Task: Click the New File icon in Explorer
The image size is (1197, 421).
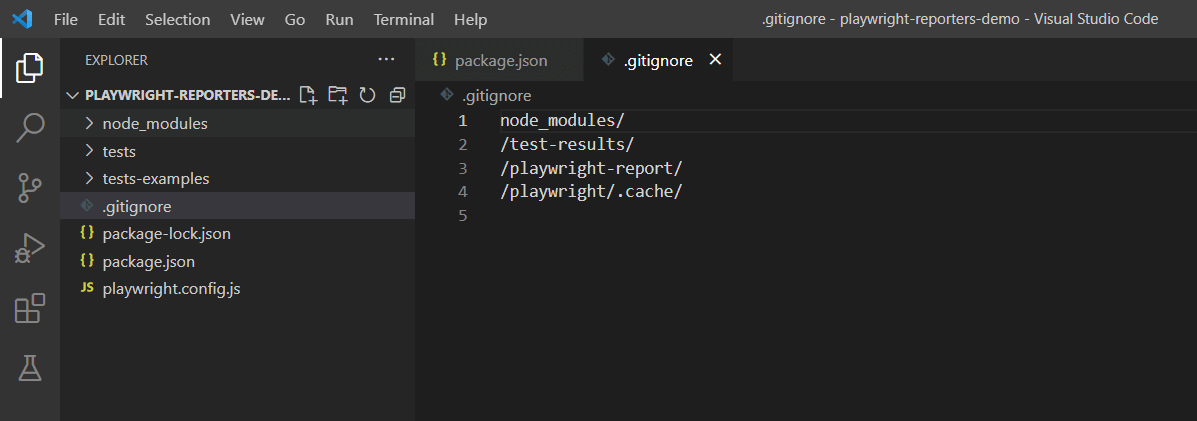Action: tap(308, 95)
